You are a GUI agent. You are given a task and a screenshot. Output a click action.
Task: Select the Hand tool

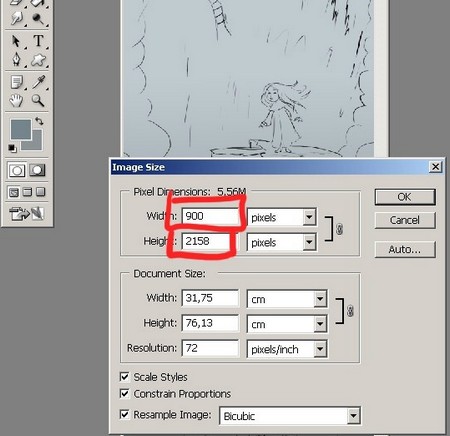16,100
